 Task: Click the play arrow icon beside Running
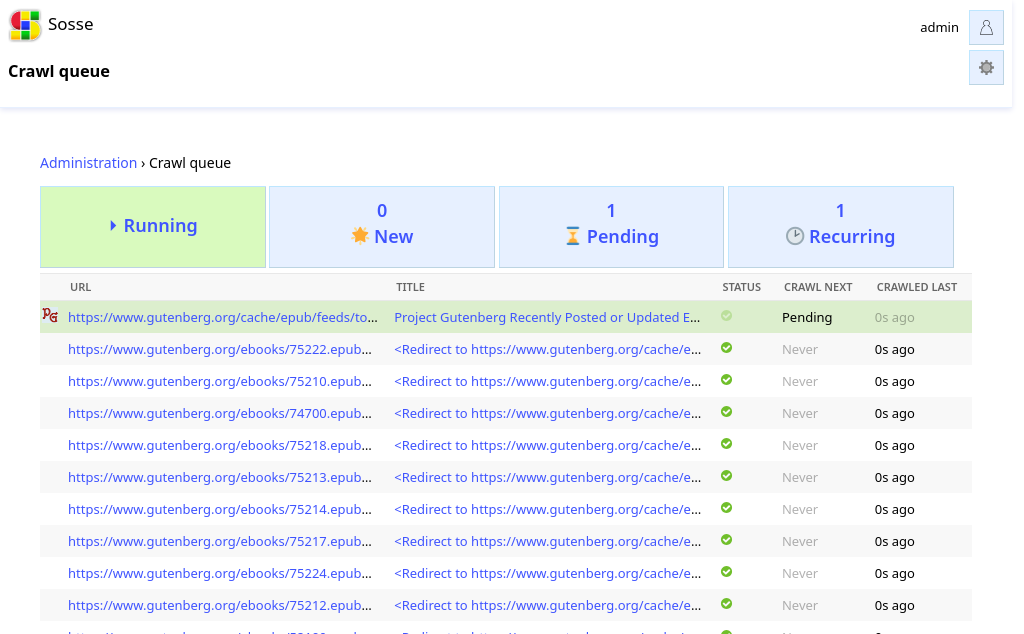coord(113,225)
